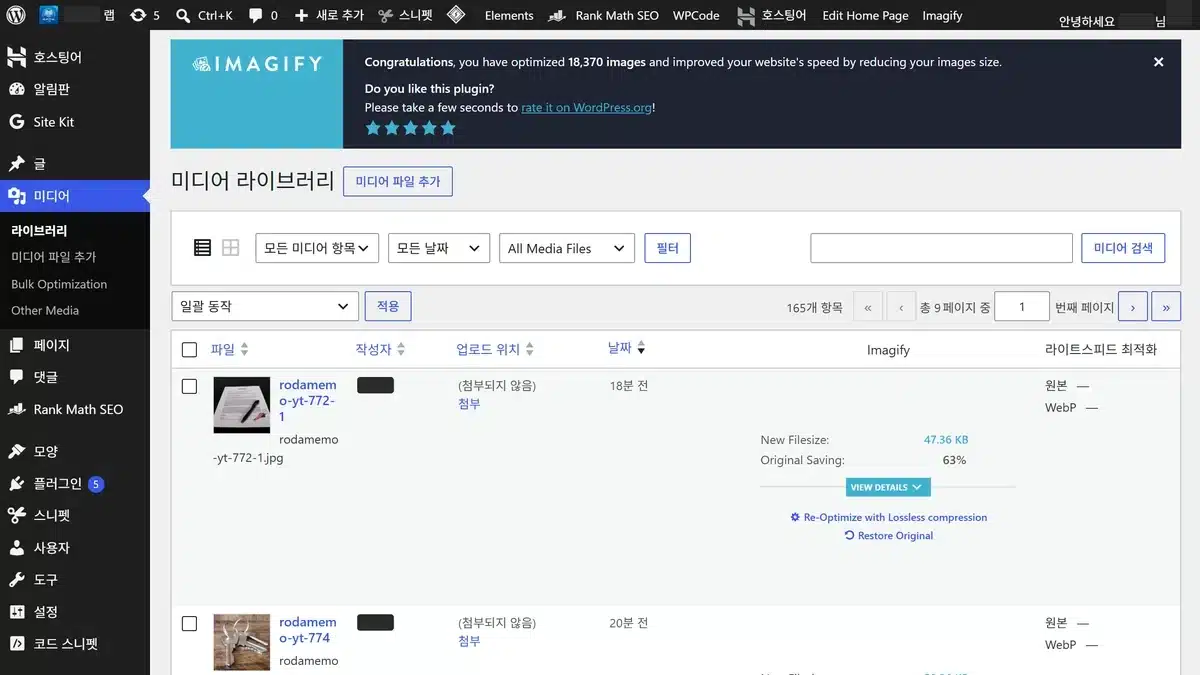This screenshot has height=675, width=1200.
Task: Open the rodamemo-yt-772-1 thumbnail
Action: (242, 405)
